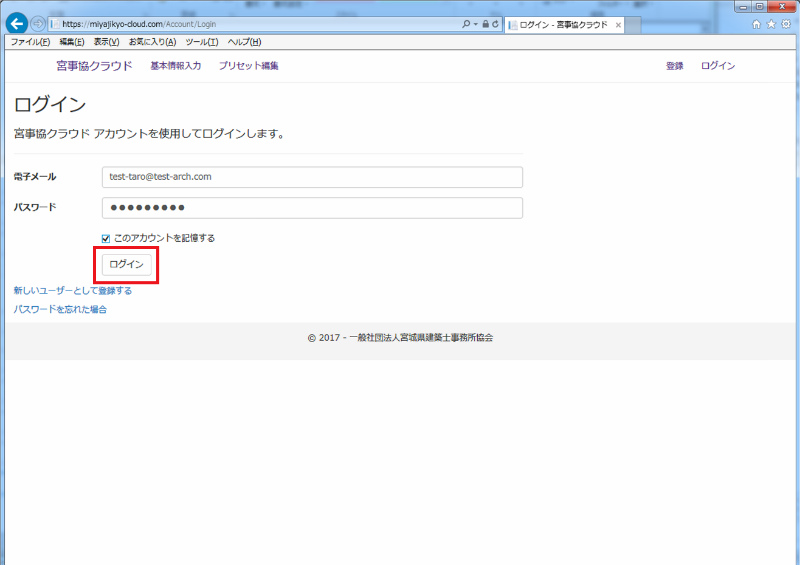Image resolution: width=800 pixels, height=565 pixels.
Task: Open a new blank tab
Action: (x=633, y=25)
